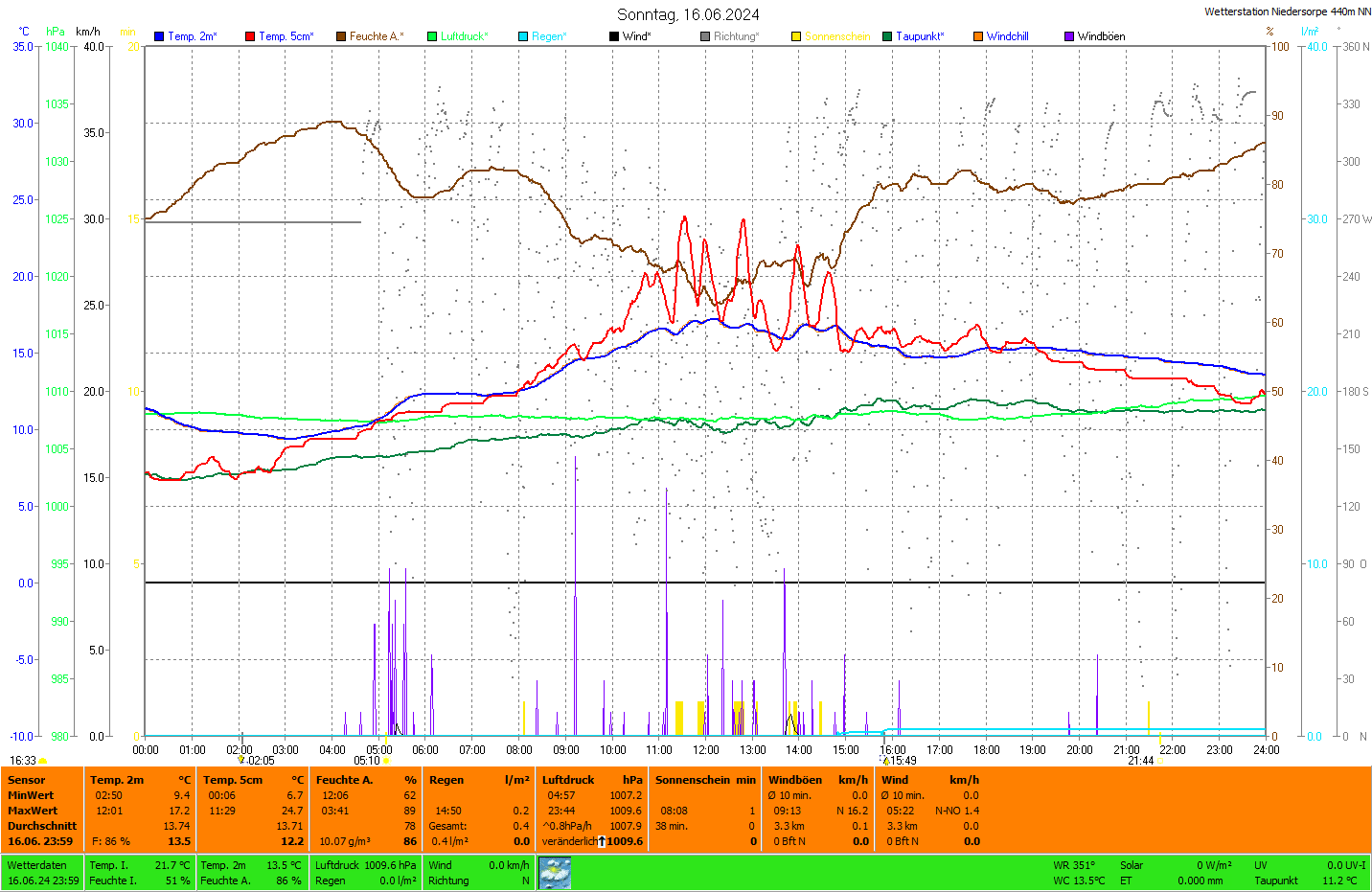Click the yellow Sonnenschein legend square
The height and width of the screenshot is (892, 1372).
coord(796,36)
